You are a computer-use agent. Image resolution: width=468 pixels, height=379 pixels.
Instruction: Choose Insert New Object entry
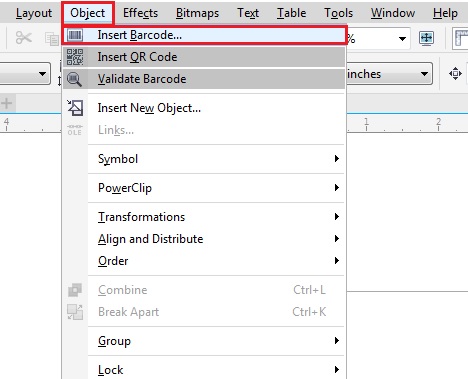point(204,108)
